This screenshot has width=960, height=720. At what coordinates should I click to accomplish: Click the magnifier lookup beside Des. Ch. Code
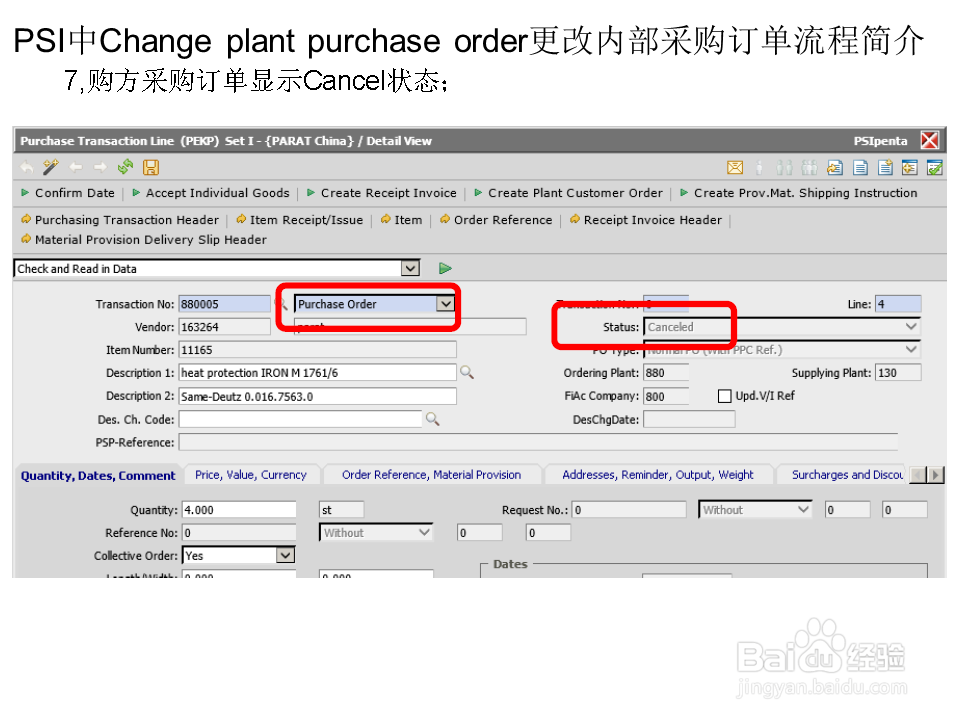click(x=432, y=419)
